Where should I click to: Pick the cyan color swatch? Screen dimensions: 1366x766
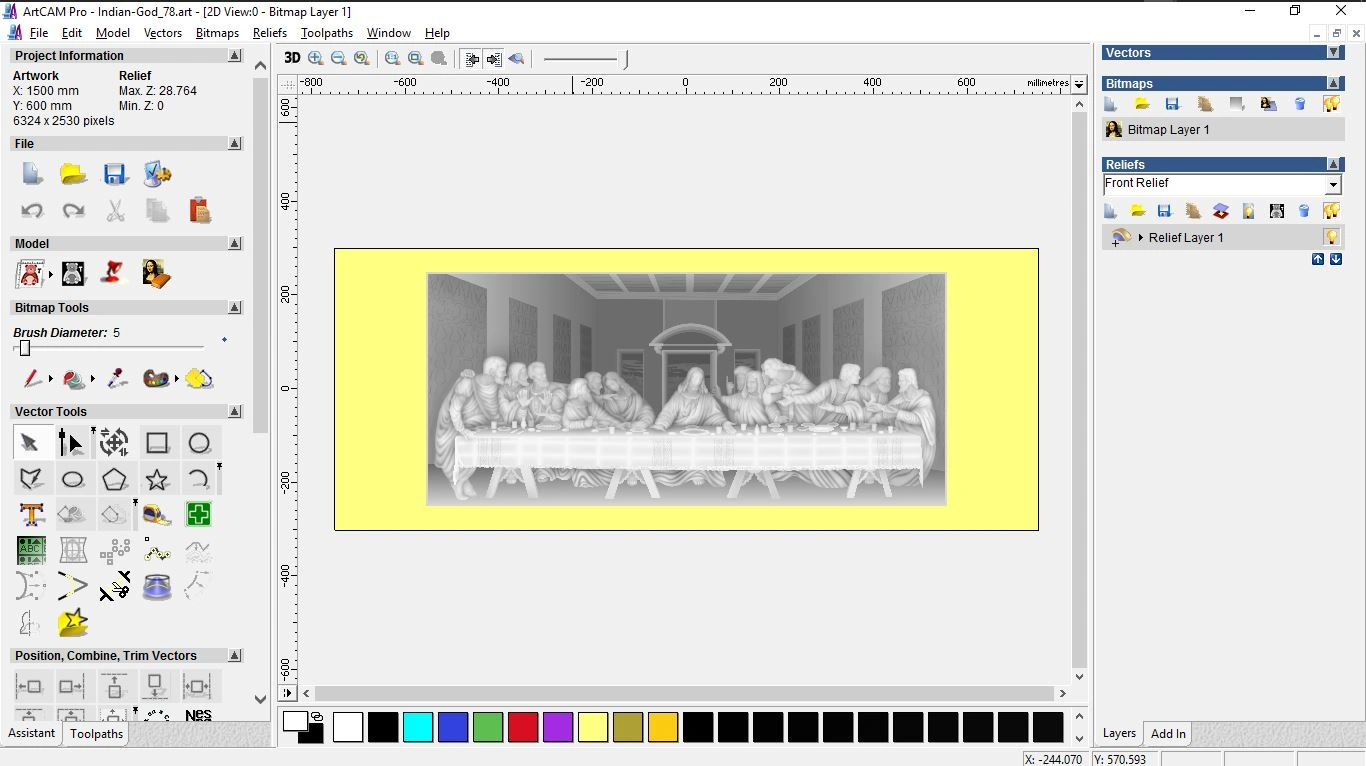[x=418, y=727]
